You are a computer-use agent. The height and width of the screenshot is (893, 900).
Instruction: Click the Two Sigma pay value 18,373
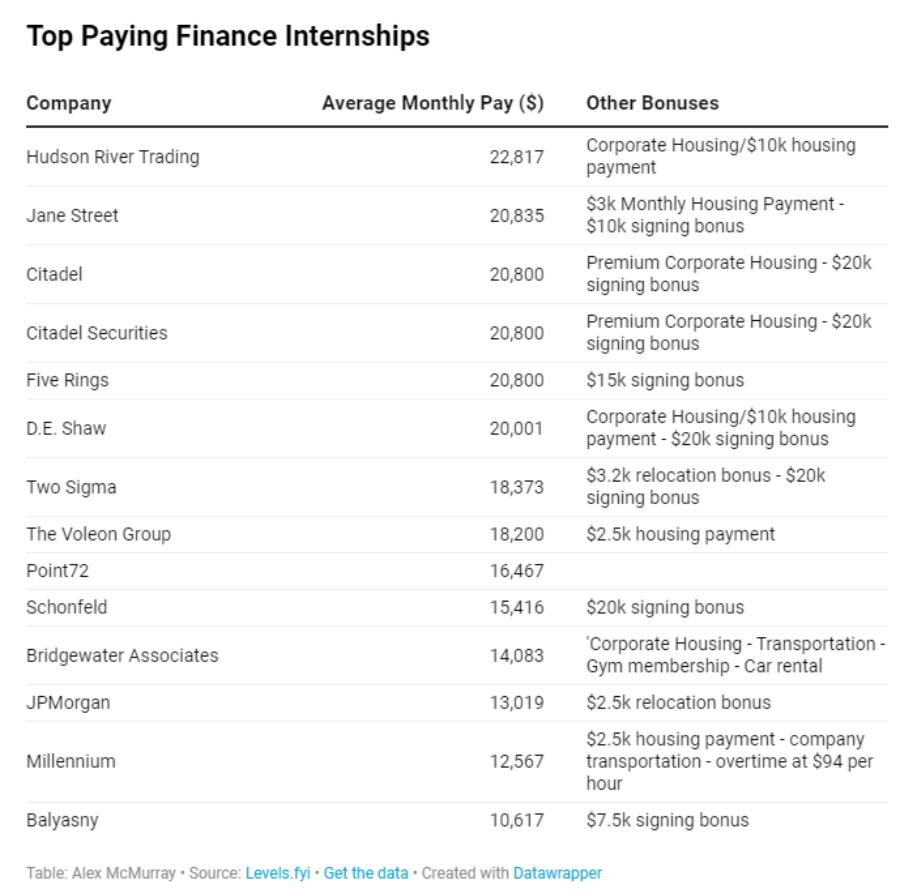click(517, 487)
